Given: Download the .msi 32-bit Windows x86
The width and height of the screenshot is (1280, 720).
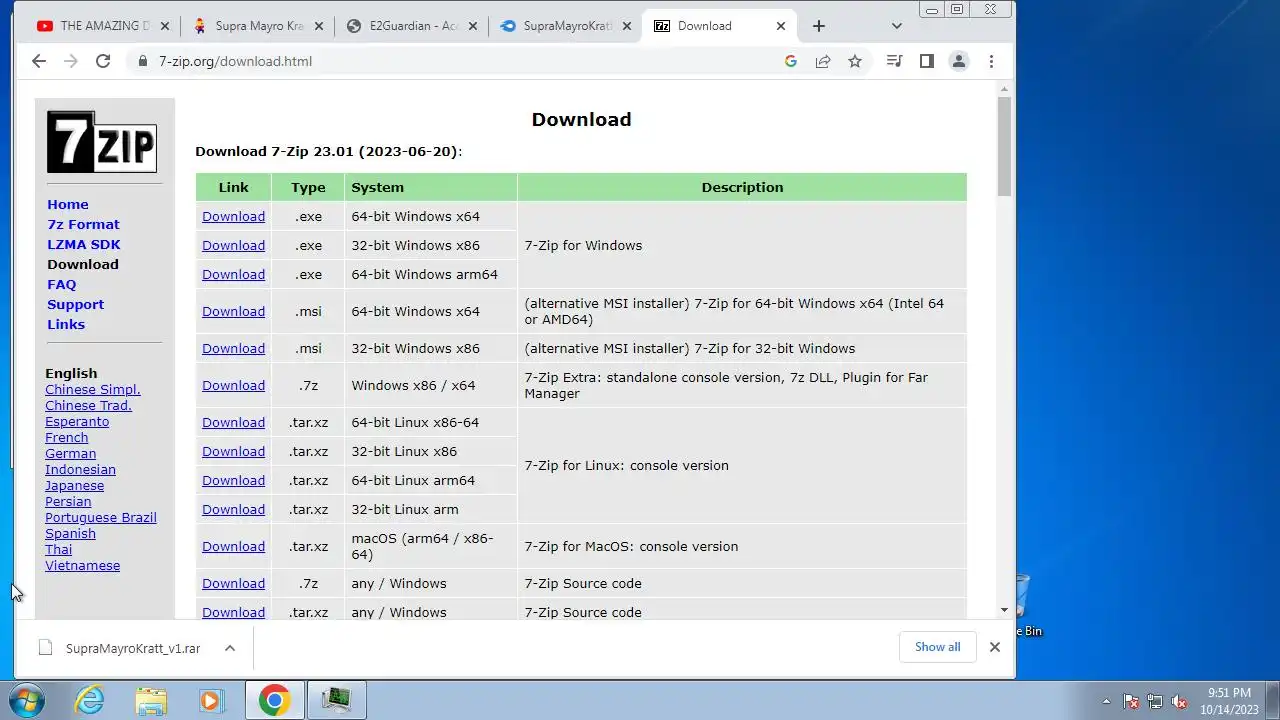Looking at the screenshot, I should (x=233, y=348).
